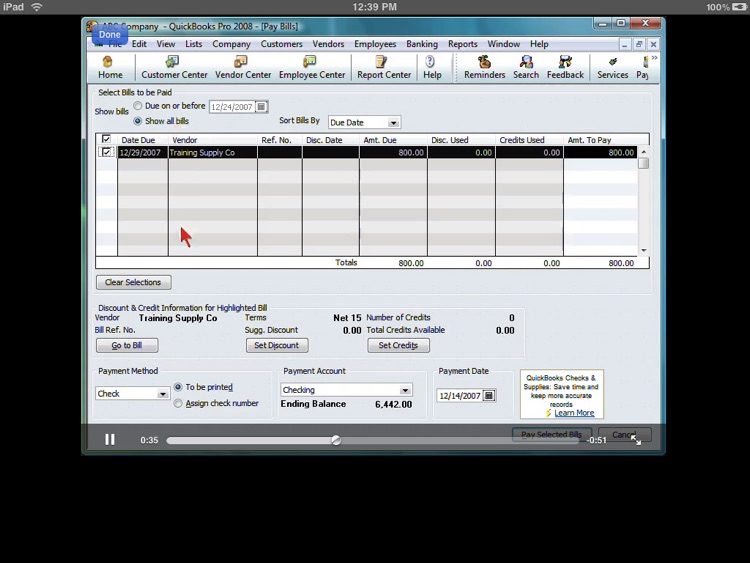Pause the video playback
Viewport: 750px width, 563px height.
coord(110,440)
